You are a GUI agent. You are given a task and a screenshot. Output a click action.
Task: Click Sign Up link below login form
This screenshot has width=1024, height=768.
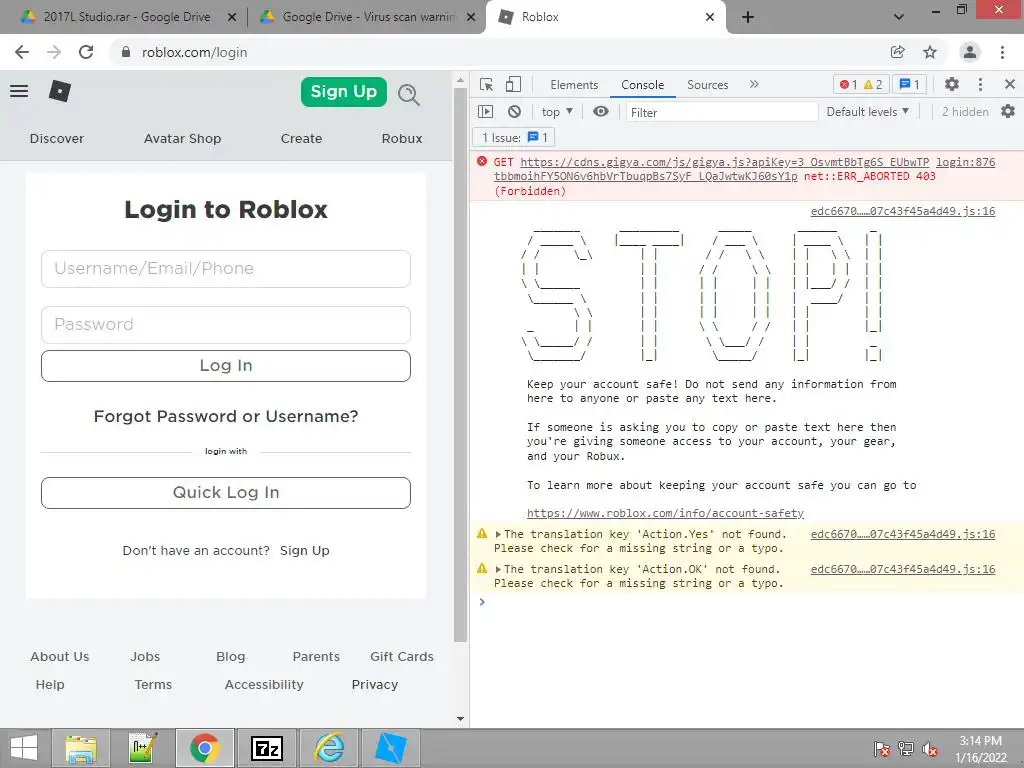[x=304, y=551]
